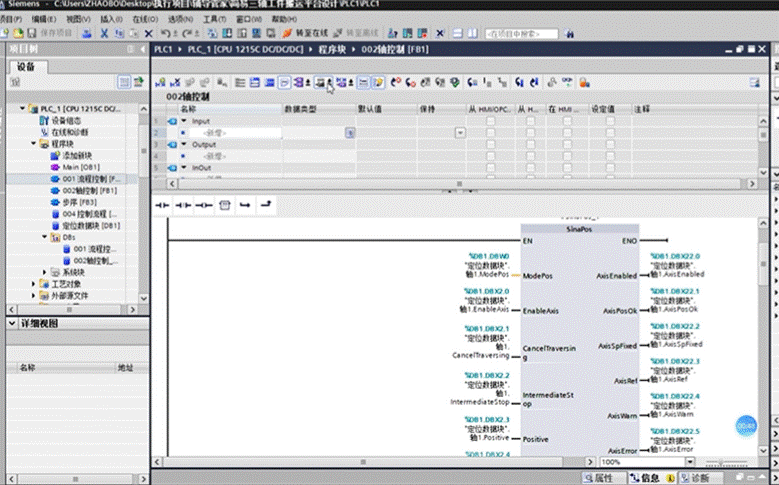Toggle 在 HMI checkbox in Input row
The image size is (779, 485).
tap(567, 121)
